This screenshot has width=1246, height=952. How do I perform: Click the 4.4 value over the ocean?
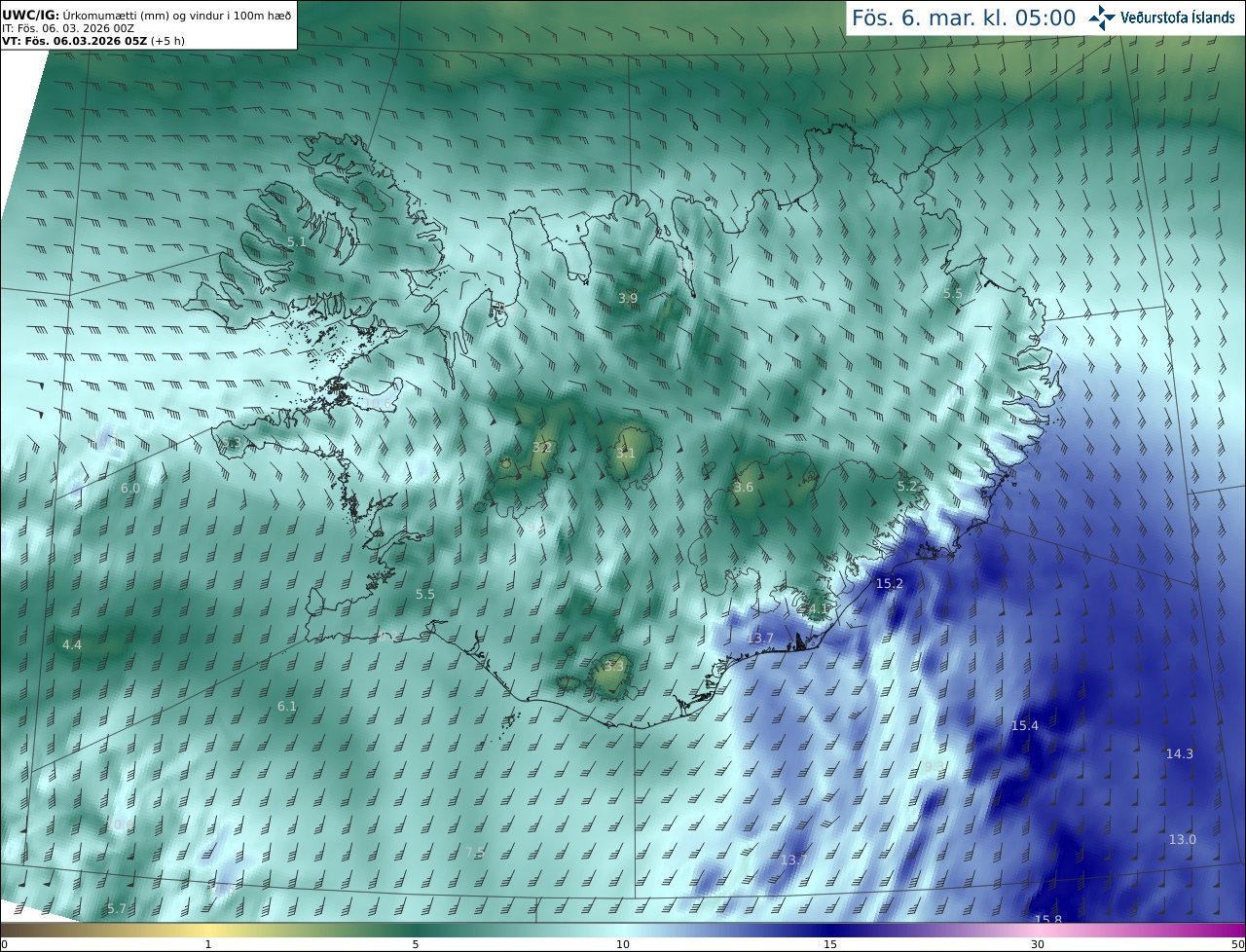click(x=72, y=645)
